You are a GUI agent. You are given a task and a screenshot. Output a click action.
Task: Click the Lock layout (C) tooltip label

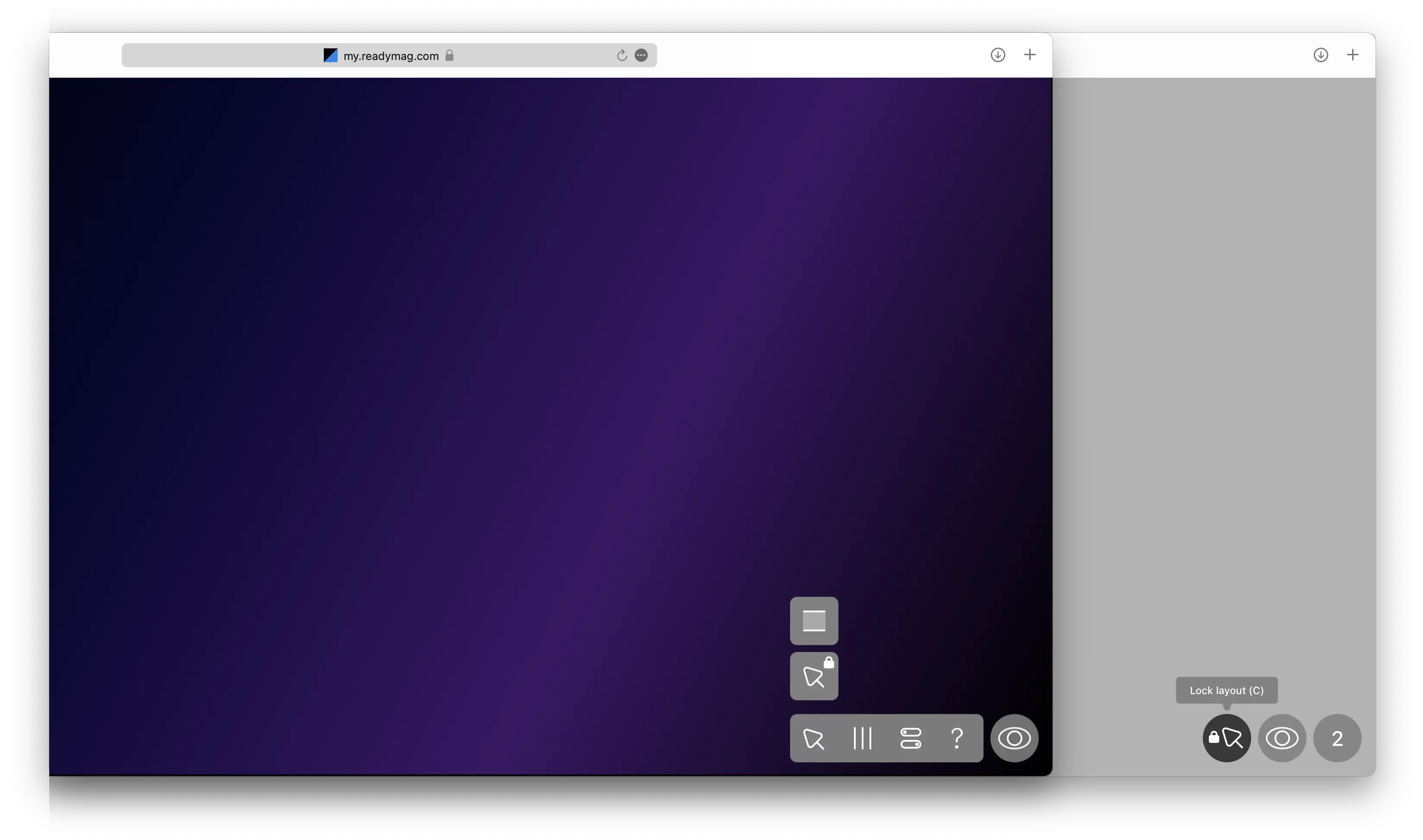1226,690
